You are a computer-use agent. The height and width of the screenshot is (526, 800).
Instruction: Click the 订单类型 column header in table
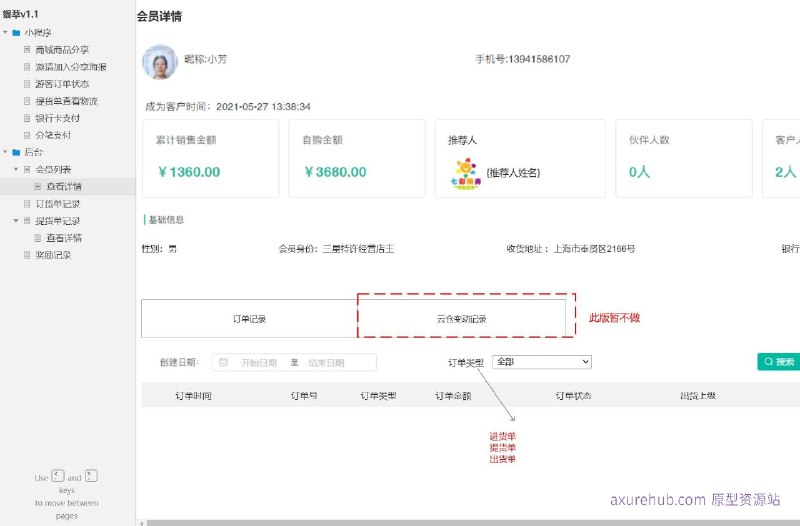(x=378, y=395)
